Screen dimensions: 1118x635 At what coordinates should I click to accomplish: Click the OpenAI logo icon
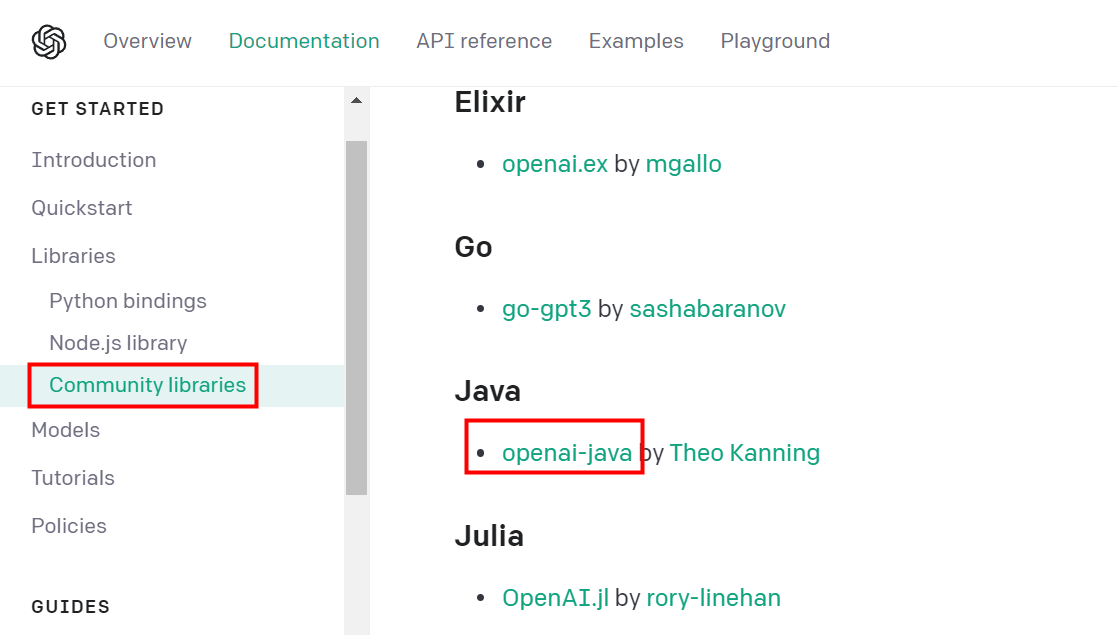[48, 42]
